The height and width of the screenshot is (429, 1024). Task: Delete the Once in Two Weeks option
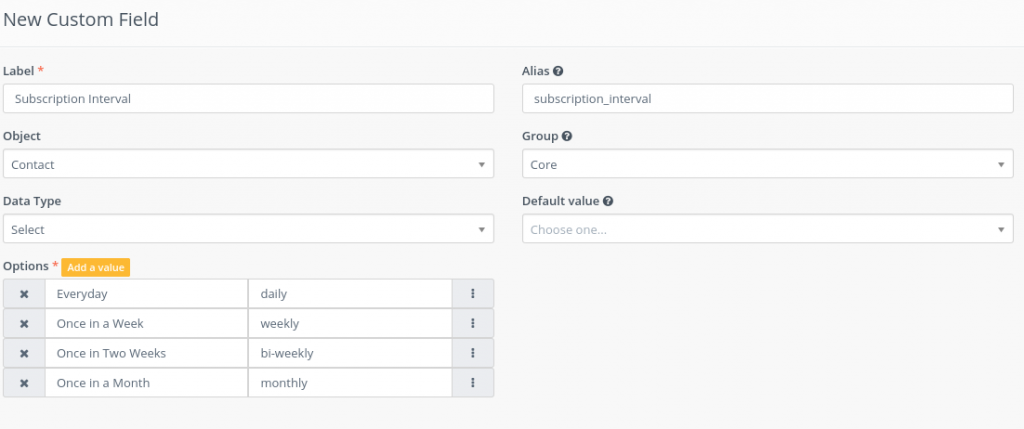[x=24, y=353]
